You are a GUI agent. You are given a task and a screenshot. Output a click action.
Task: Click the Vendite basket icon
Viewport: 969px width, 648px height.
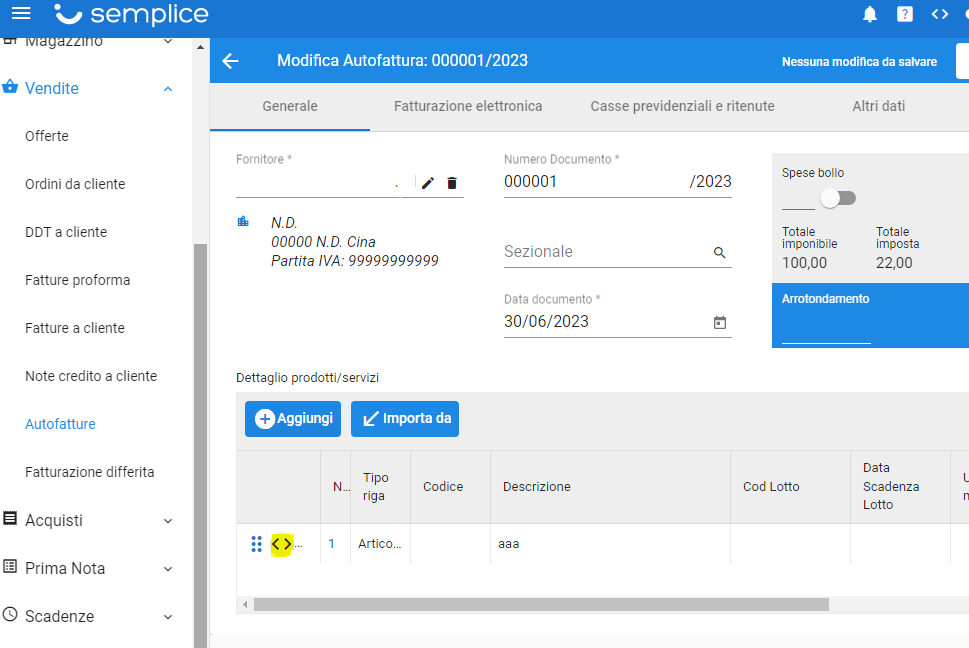pos(10,87)
